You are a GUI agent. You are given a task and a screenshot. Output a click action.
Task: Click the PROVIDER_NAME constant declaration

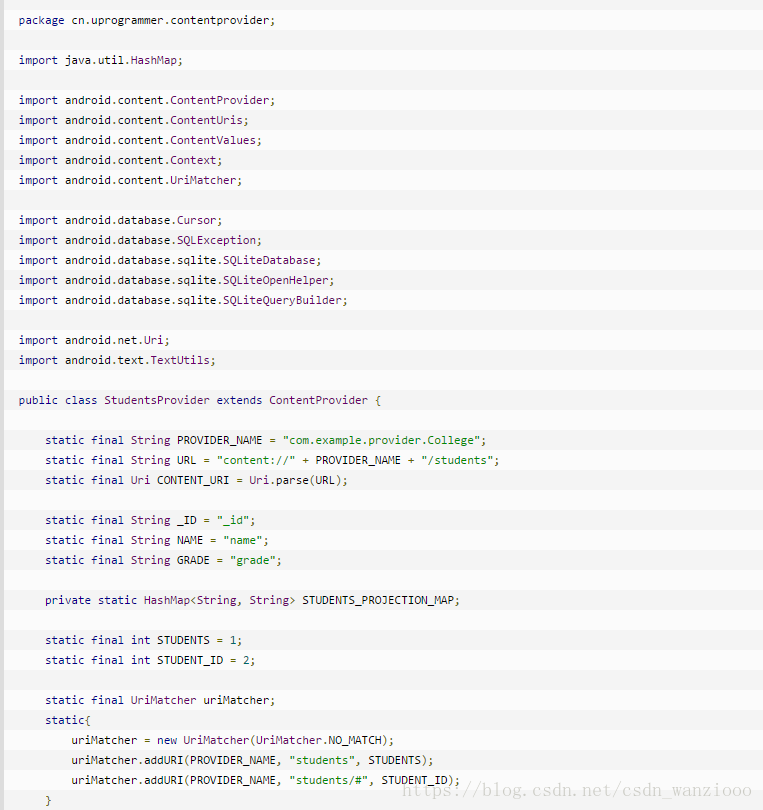pos(266,440)
